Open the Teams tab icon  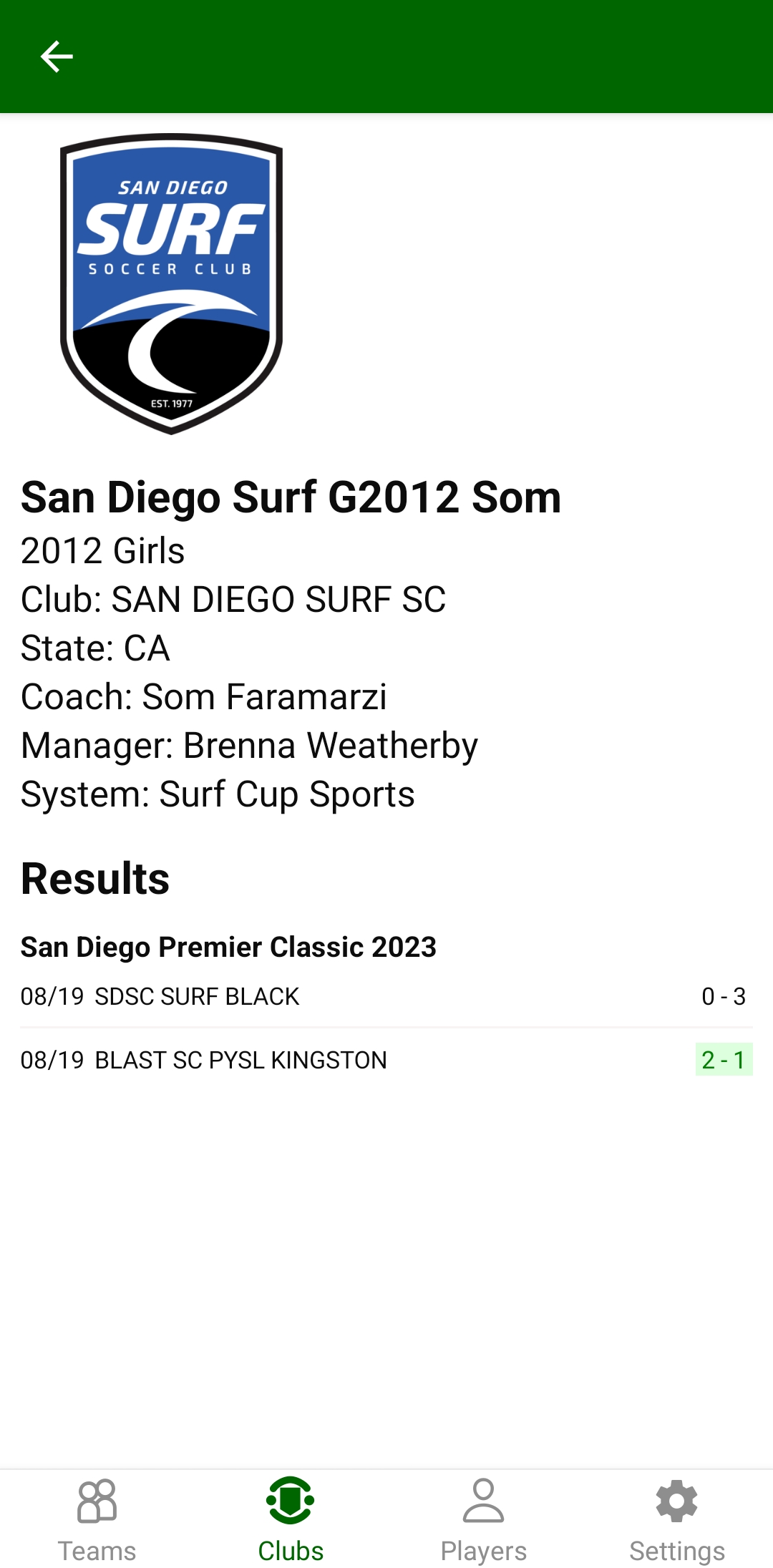(x=97, y=1501)
